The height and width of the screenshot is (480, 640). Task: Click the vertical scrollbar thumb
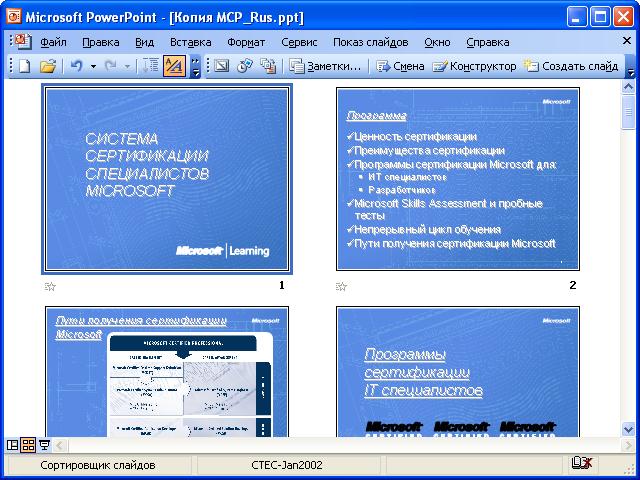point(628,112)
